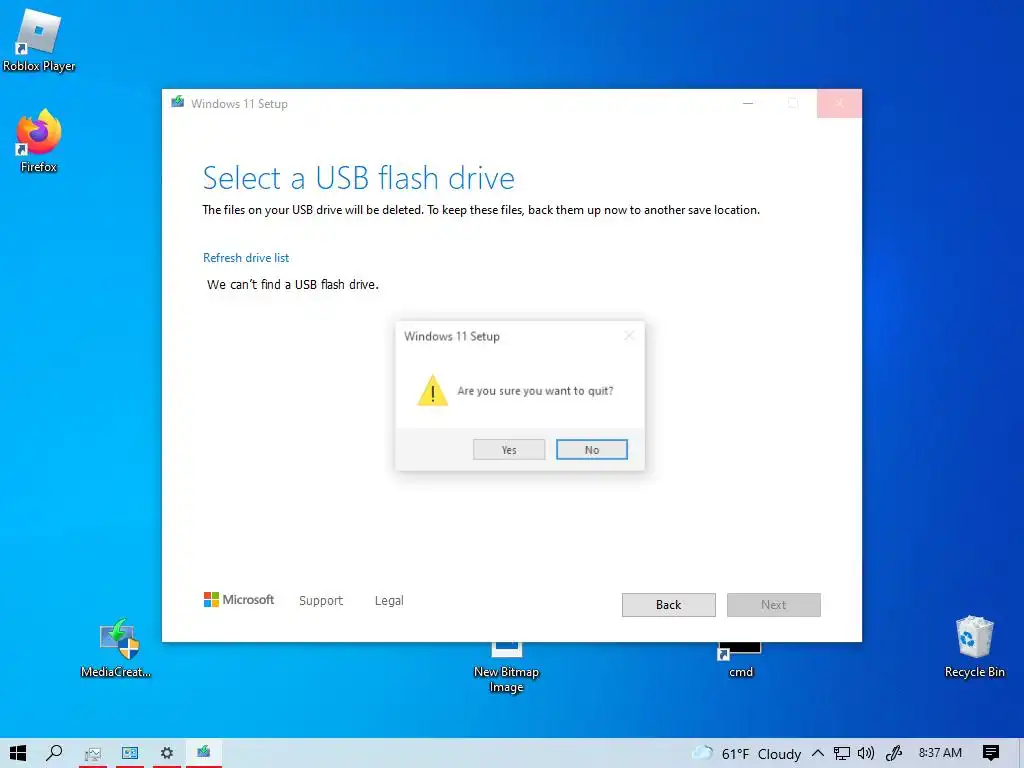1024x768 pixels.
Task: Select the Roblox Player desktop shortcut
Action: [x=39, y=40]
